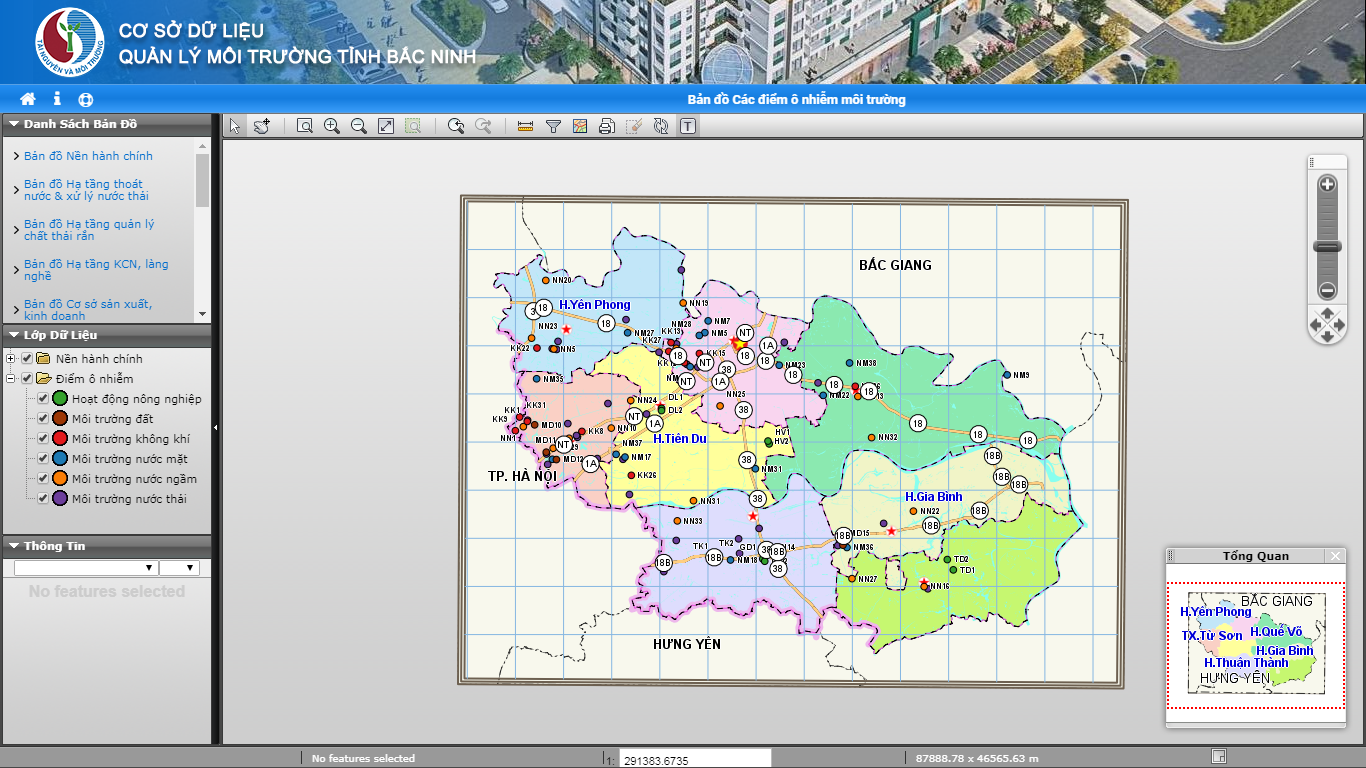Toggle the Điểm ô nhiễm layer group checkbox

[x=27, y=378]
